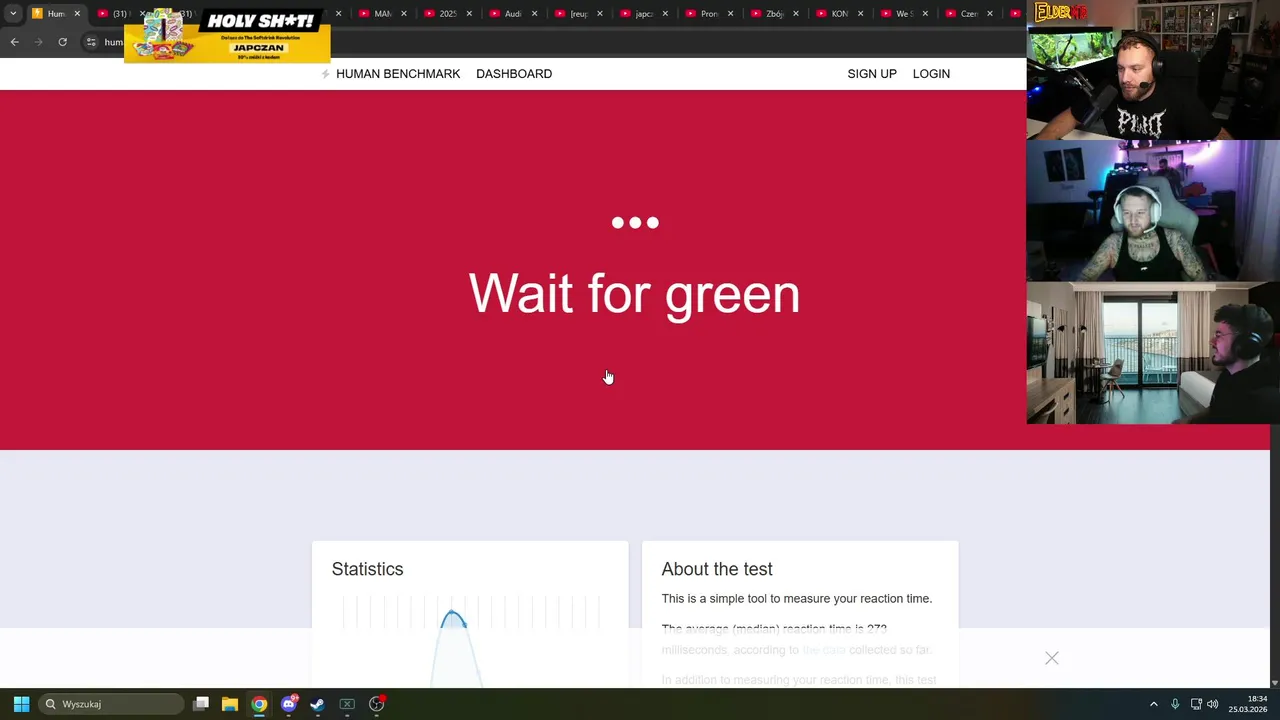
Task: Click the network tray icon
Action: [1196, 704]
